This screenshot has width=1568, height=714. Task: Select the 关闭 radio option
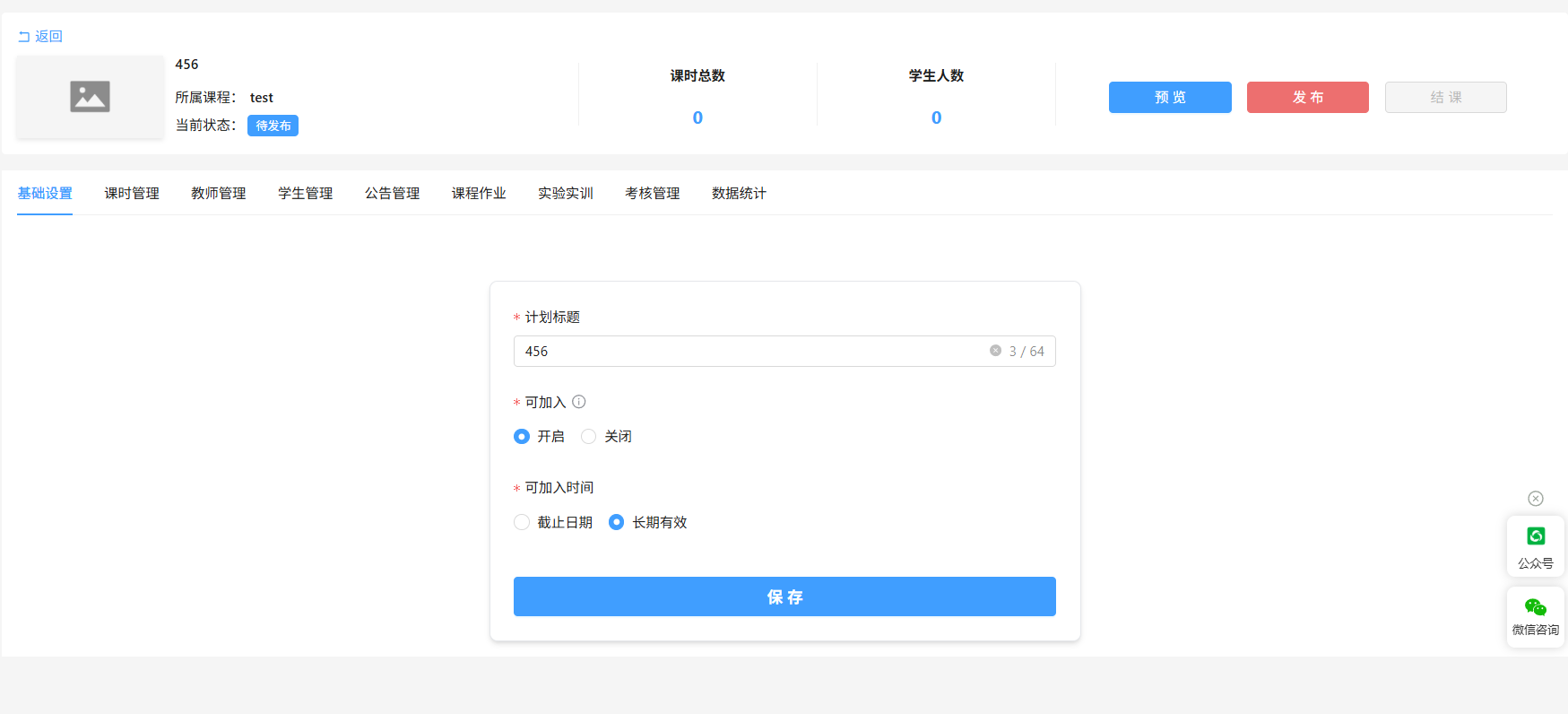[x=589, y=437]
